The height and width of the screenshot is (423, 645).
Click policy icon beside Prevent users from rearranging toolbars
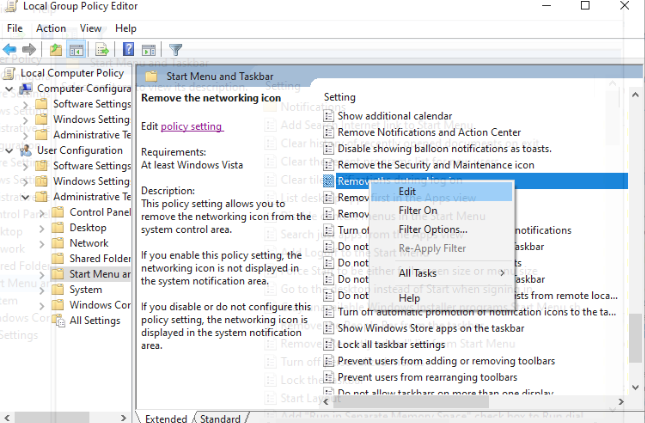pos(328,377)
